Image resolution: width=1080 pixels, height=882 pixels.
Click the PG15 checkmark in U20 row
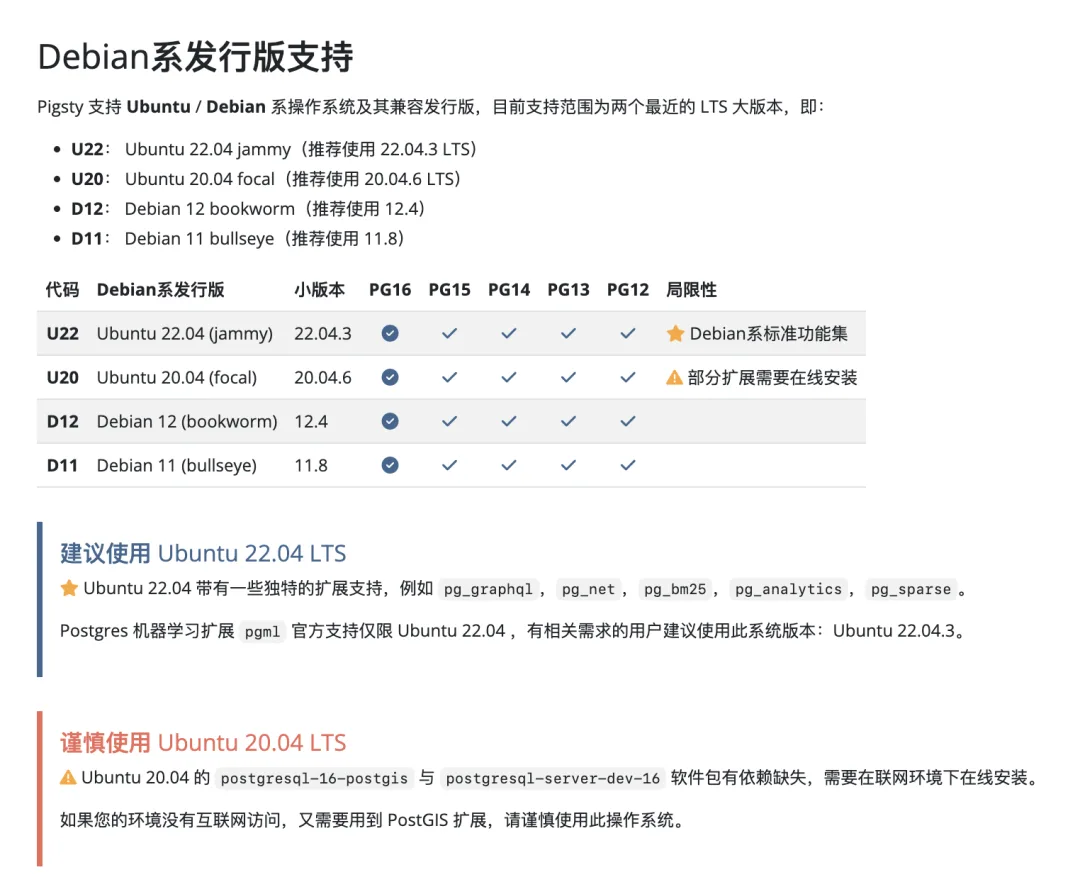coord(449,378)
